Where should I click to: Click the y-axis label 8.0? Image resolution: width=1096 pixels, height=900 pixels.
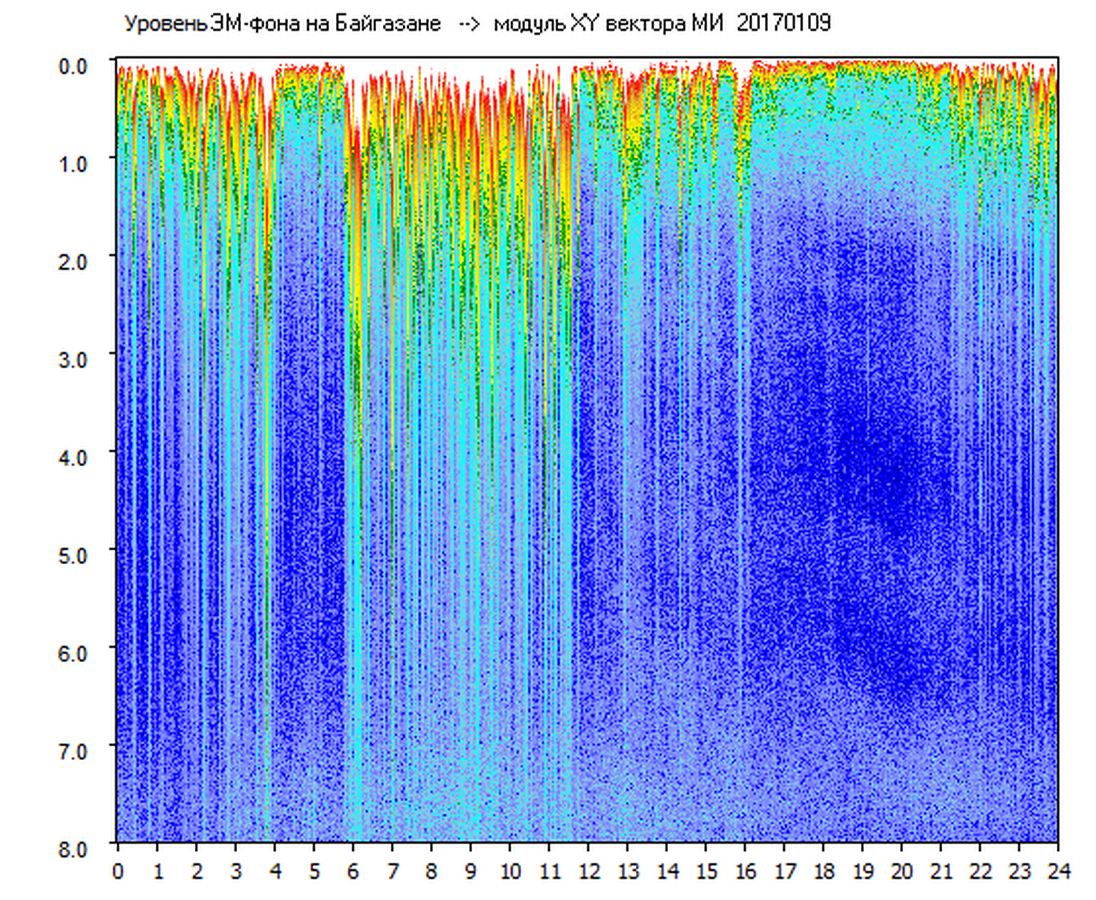pyautogui.click(x=77, y=847)
